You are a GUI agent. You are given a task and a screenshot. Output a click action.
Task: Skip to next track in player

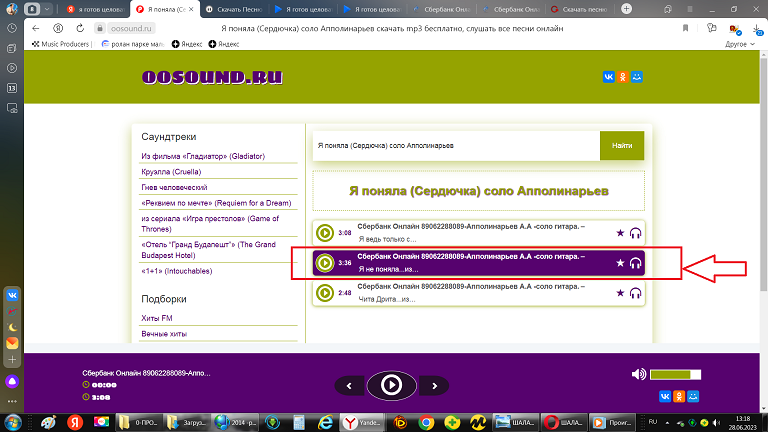434,386
